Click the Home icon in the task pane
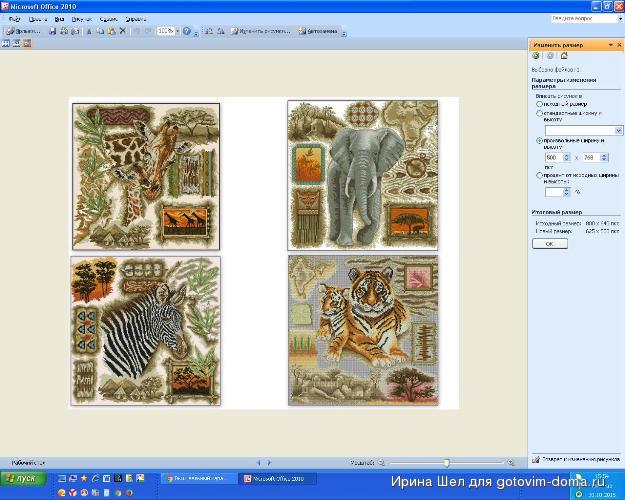Image resolution: width=625 pixels, height=500 pixels. pyautogui.click(x=564, y=56)
